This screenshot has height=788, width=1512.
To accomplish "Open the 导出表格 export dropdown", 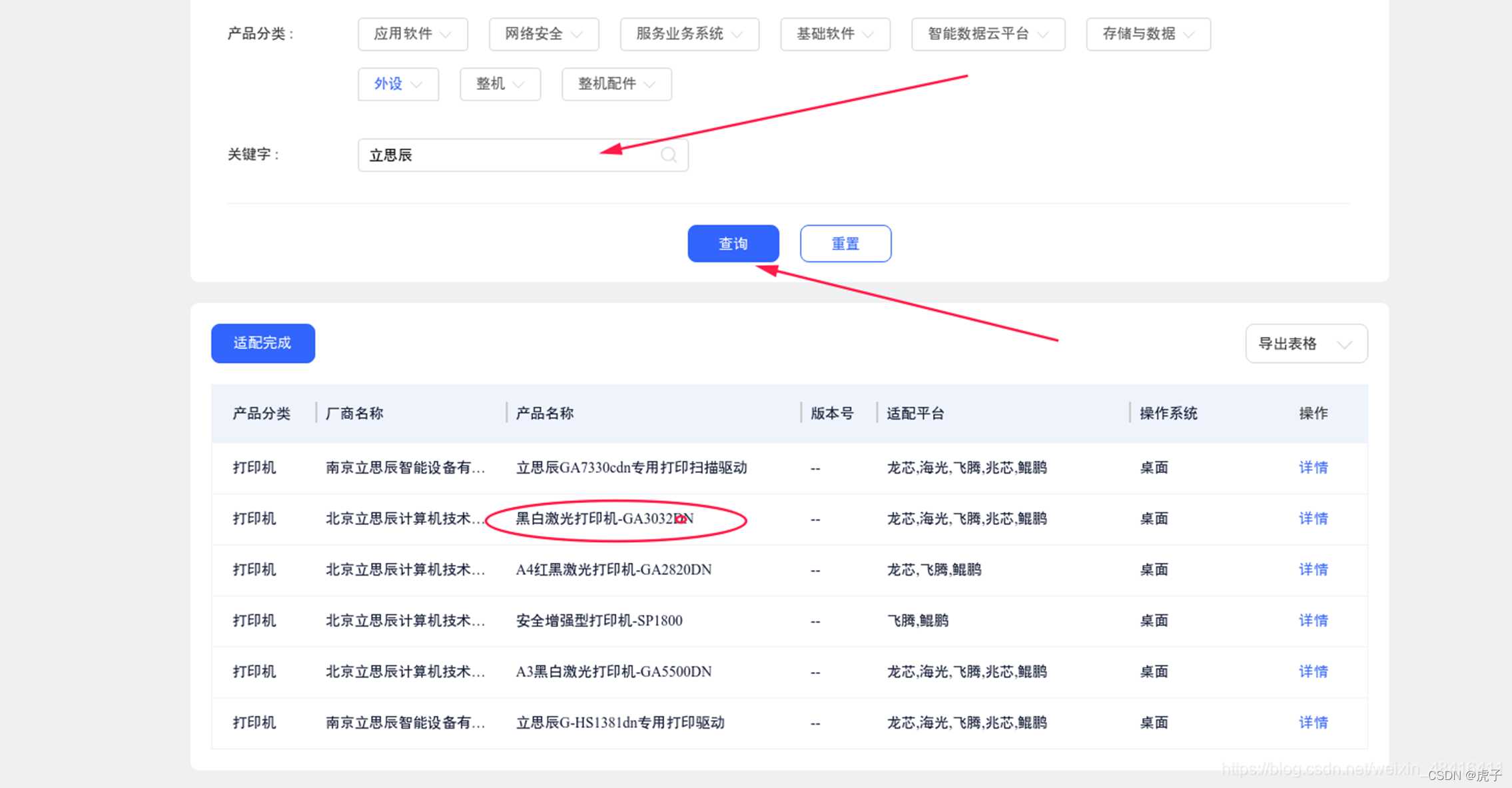I will pos(1306,344).
